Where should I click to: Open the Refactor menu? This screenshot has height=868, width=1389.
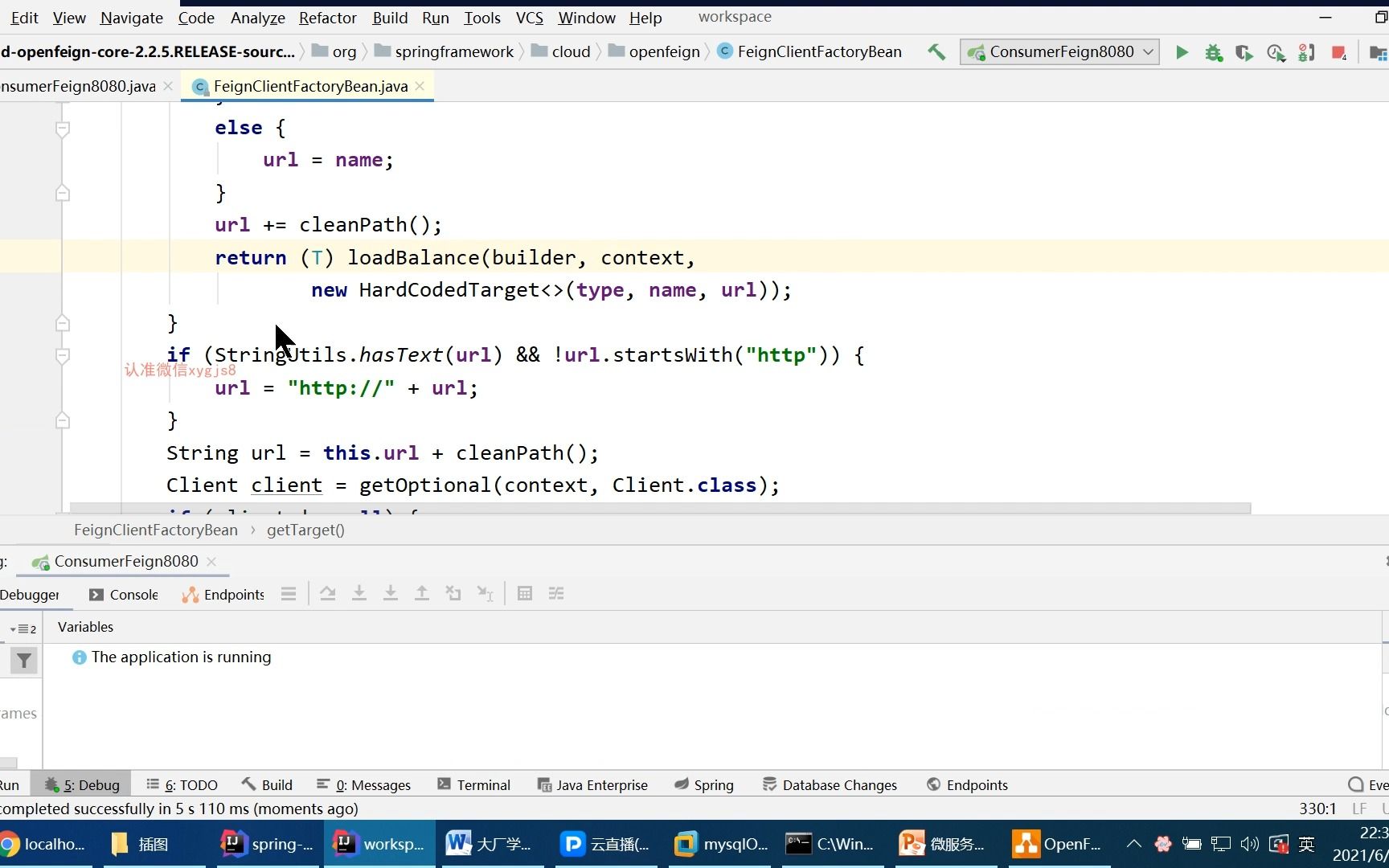tap(328, 18)
